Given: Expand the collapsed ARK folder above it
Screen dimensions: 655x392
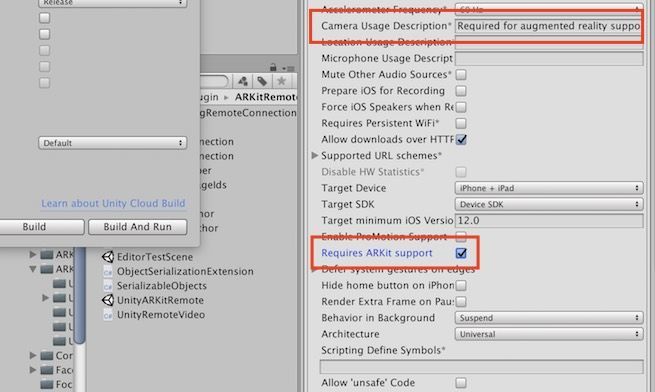Looking at the screenshot, I should click(33, 255).
